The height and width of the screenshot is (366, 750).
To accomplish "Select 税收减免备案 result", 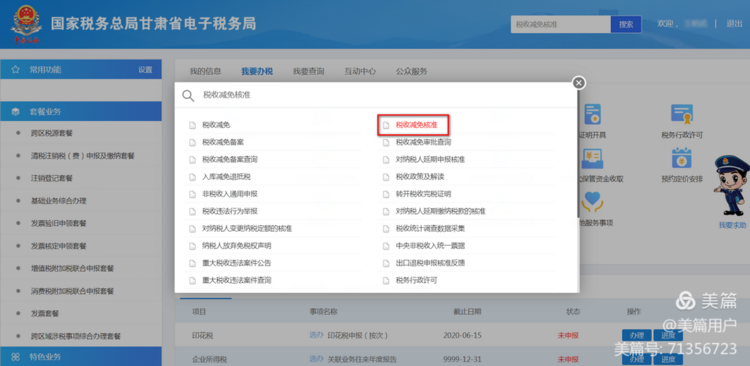I will pos(223,142).
